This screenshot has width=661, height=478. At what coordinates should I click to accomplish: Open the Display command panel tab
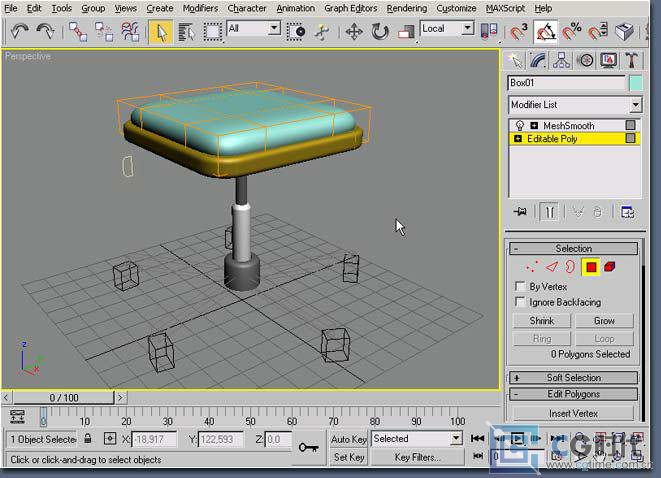click(608, 61)
